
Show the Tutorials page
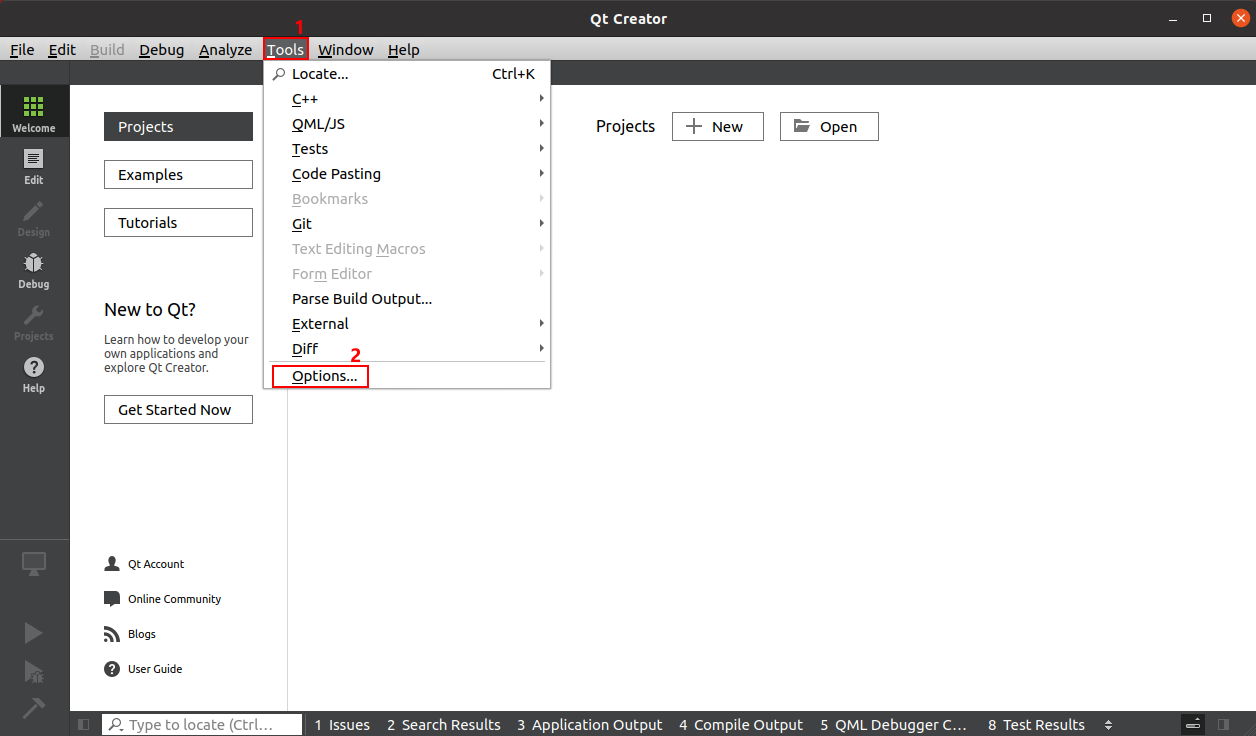178,223
